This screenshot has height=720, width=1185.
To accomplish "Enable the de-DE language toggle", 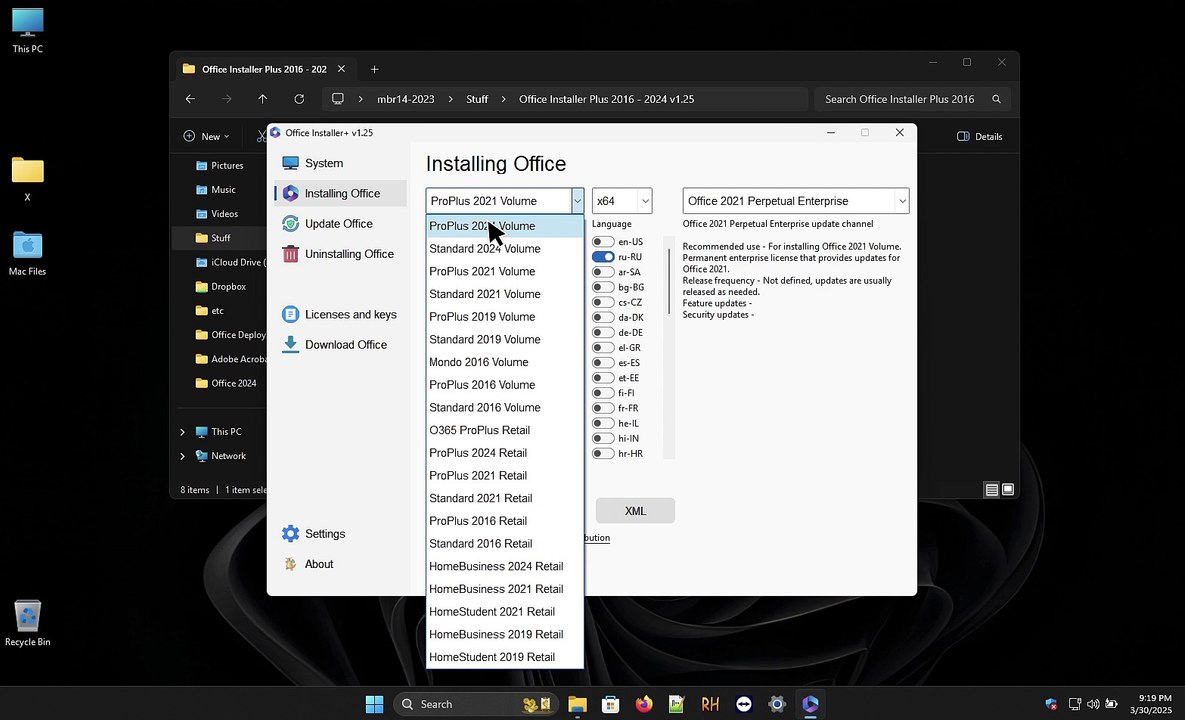I will click(602, 332).
